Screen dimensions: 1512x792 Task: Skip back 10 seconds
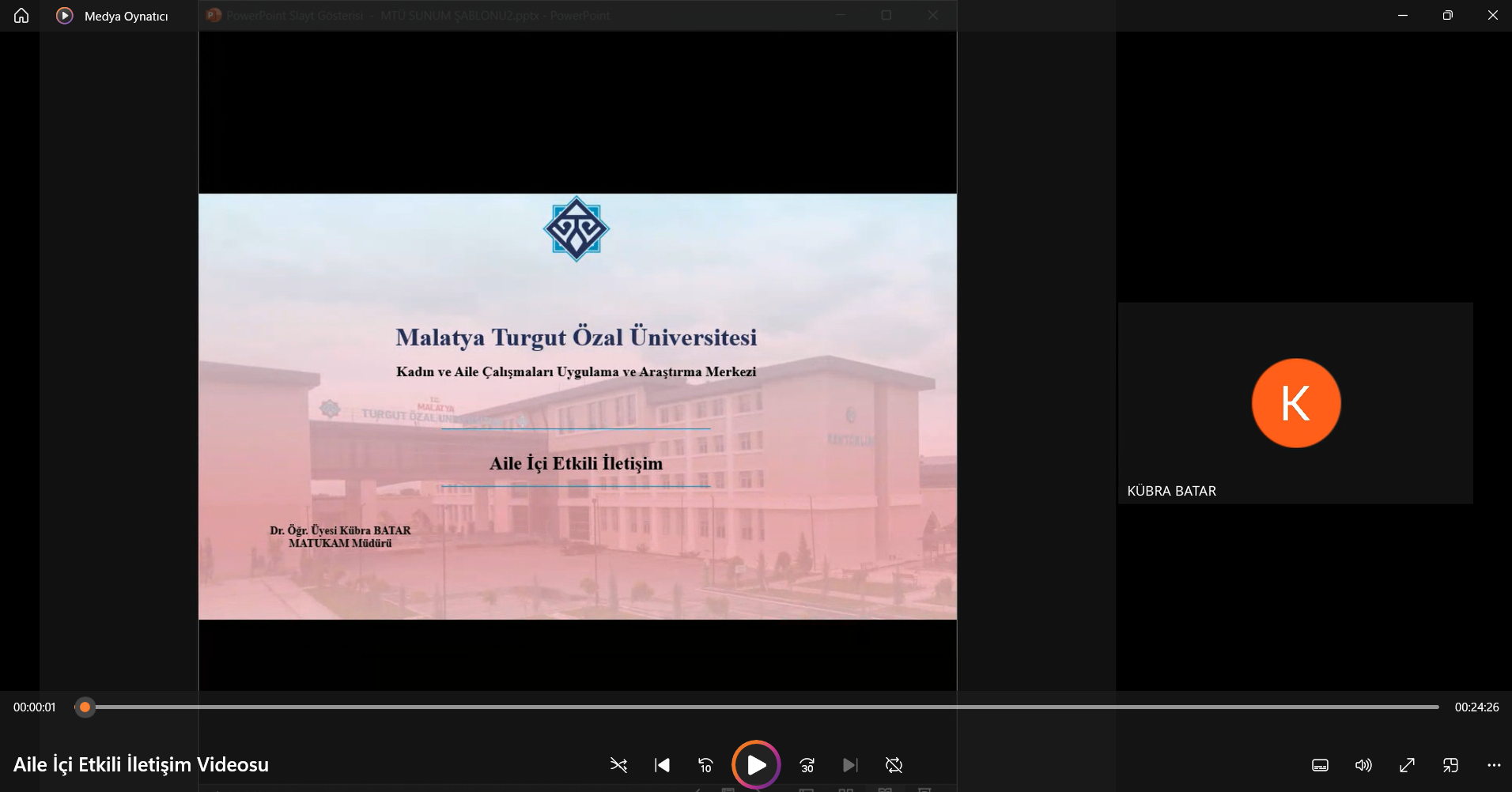(x=705, y=765)
